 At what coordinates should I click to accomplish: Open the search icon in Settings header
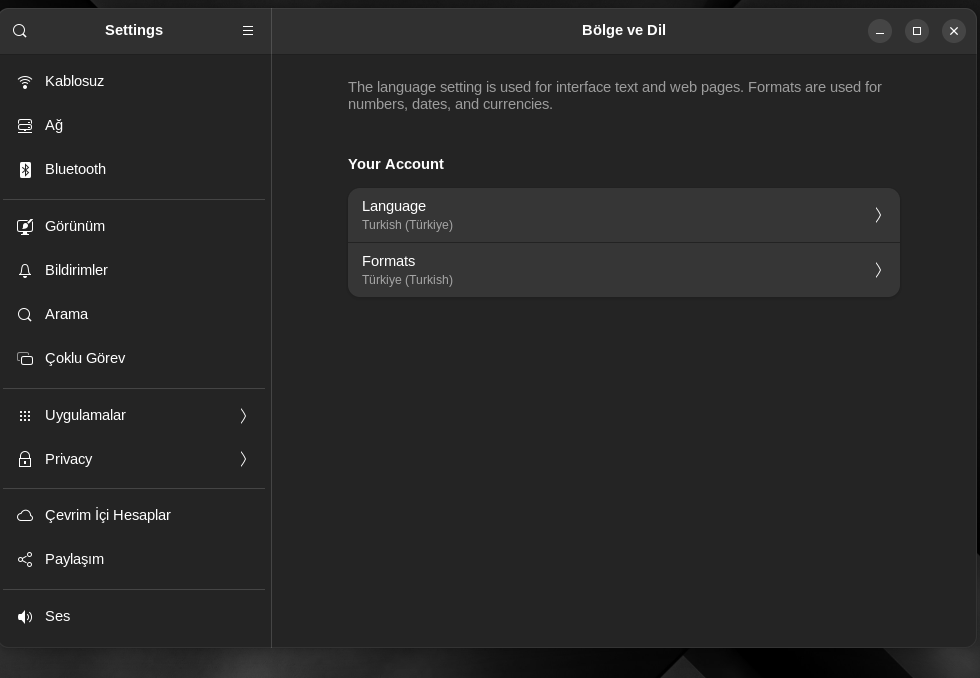pos(19,31)
